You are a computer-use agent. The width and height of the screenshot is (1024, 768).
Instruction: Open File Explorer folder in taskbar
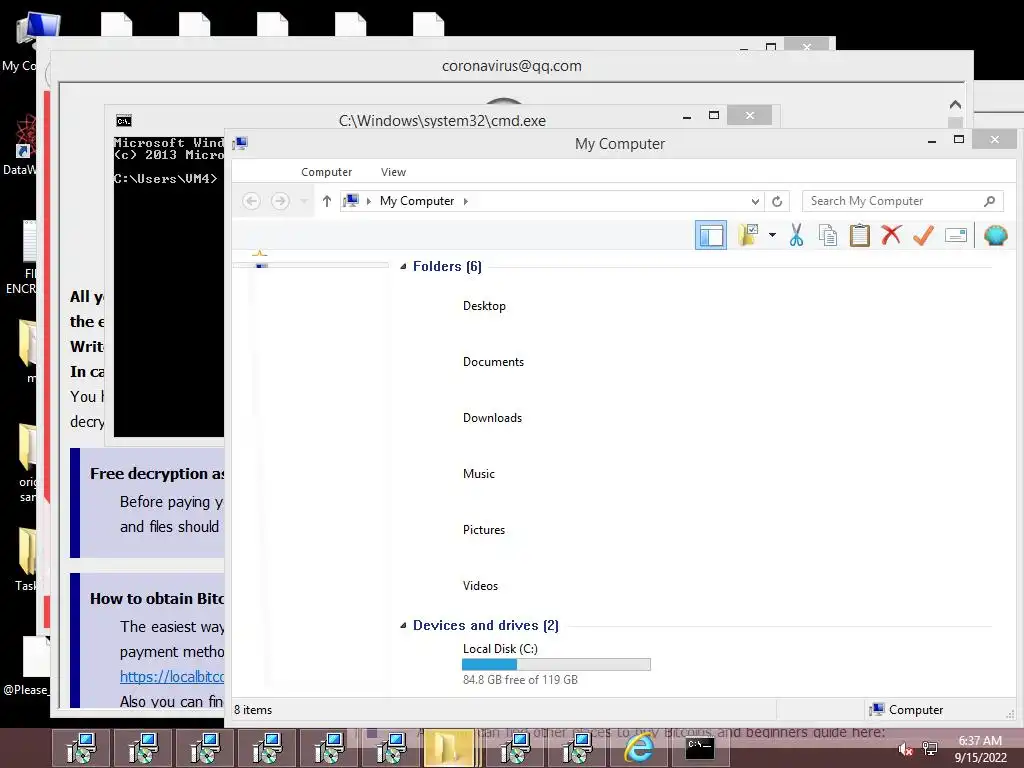tap(449, 748)
